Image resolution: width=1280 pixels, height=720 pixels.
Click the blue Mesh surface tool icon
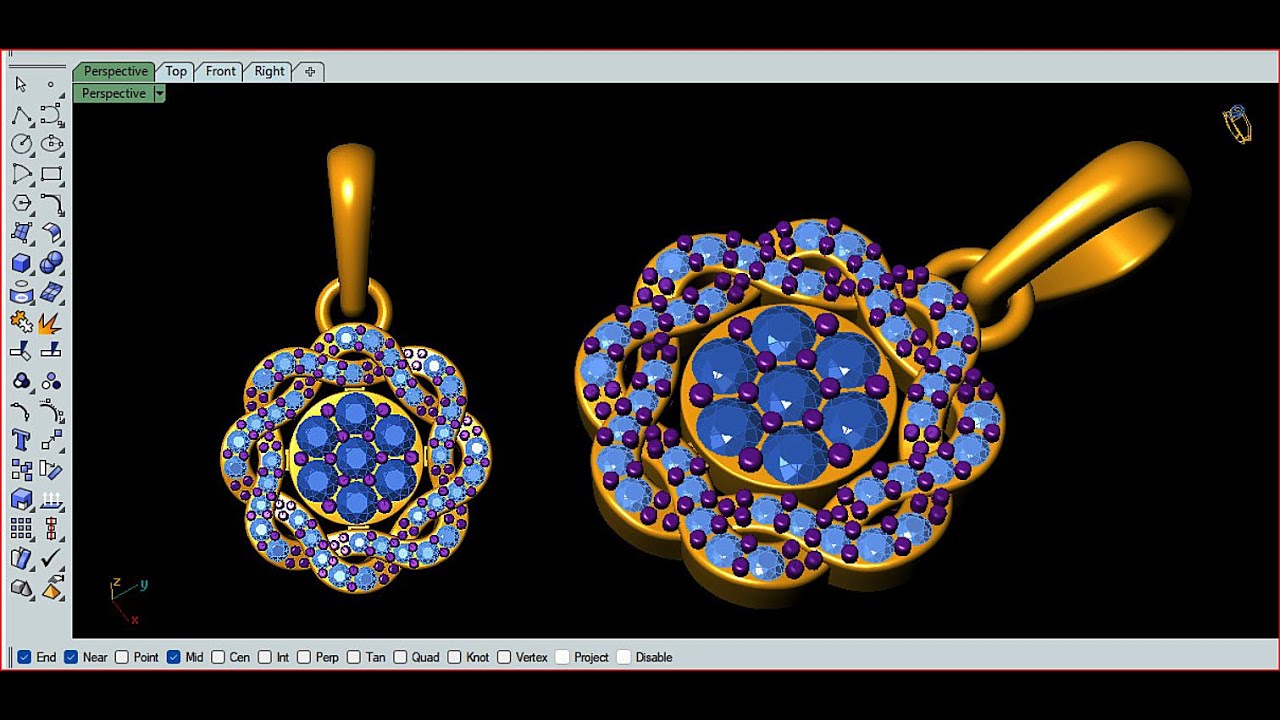pyautogui.click(x=51, y=293)
